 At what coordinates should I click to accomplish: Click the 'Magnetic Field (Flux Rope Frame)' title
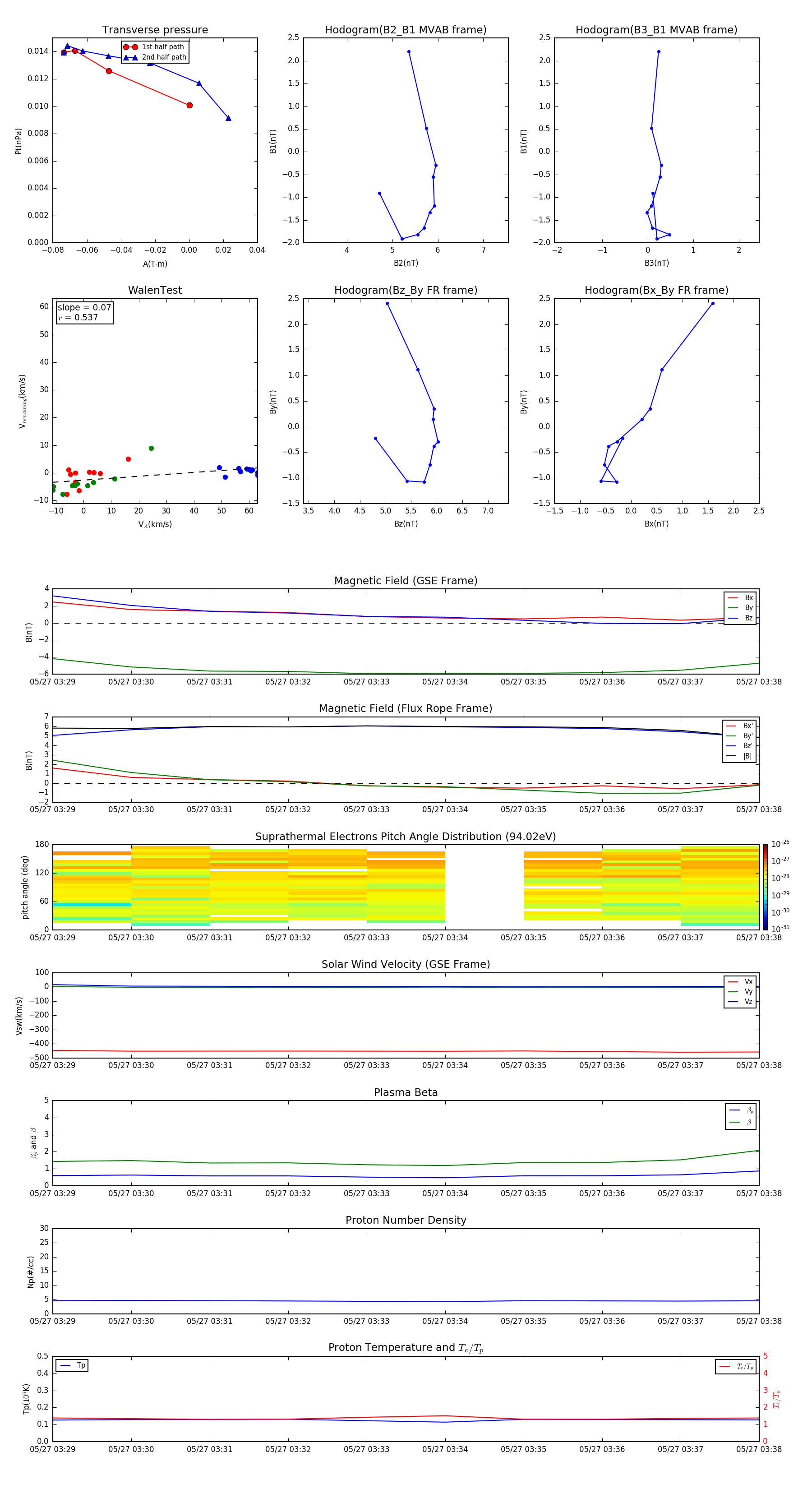pos(406,709)
